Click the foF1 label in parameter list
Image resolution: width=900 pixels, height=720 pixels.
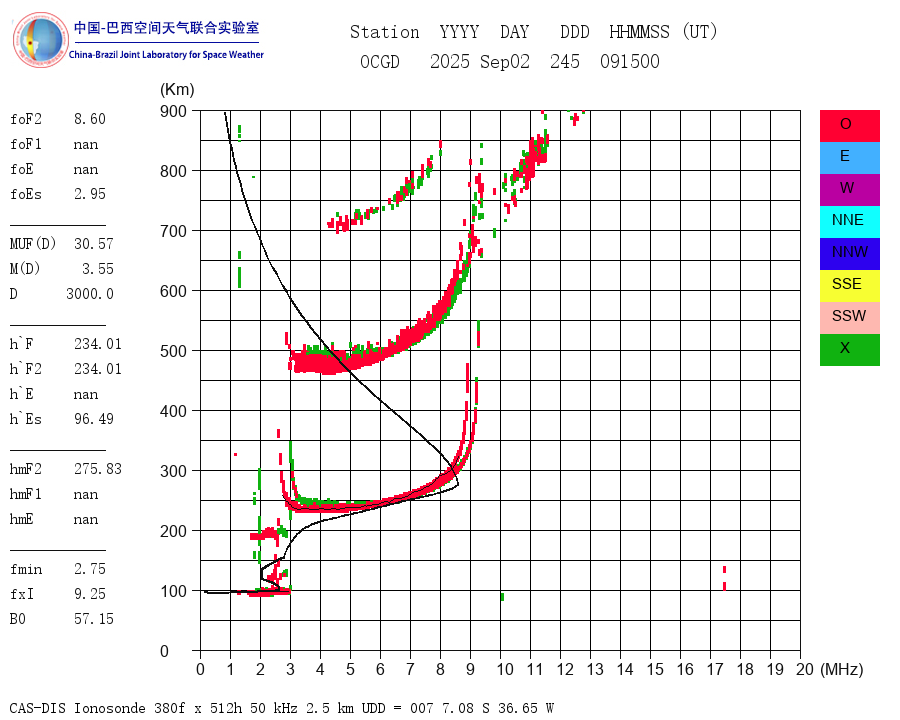click(26, 144)
